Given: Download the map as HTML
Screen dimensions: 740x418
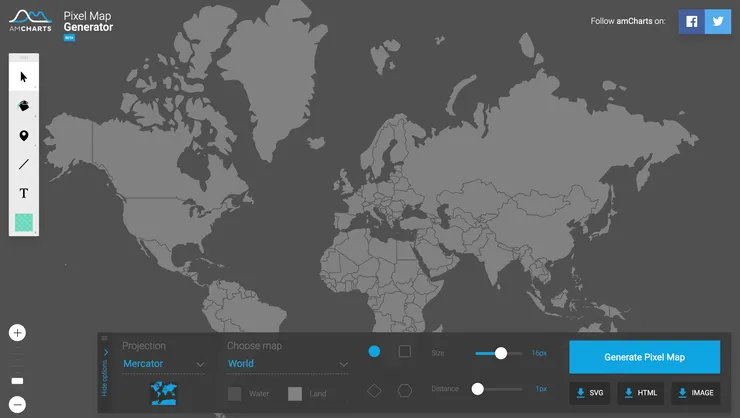Looking at the screenshot, I should pos(640,393).
